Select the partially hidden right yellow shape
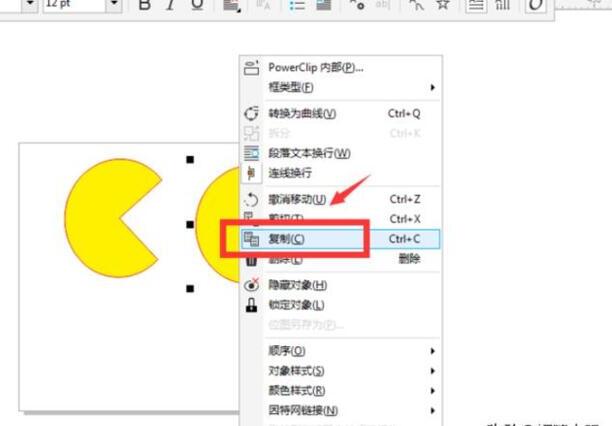The width and height of the screenshot is (612, 426). [x=217, y=225]
